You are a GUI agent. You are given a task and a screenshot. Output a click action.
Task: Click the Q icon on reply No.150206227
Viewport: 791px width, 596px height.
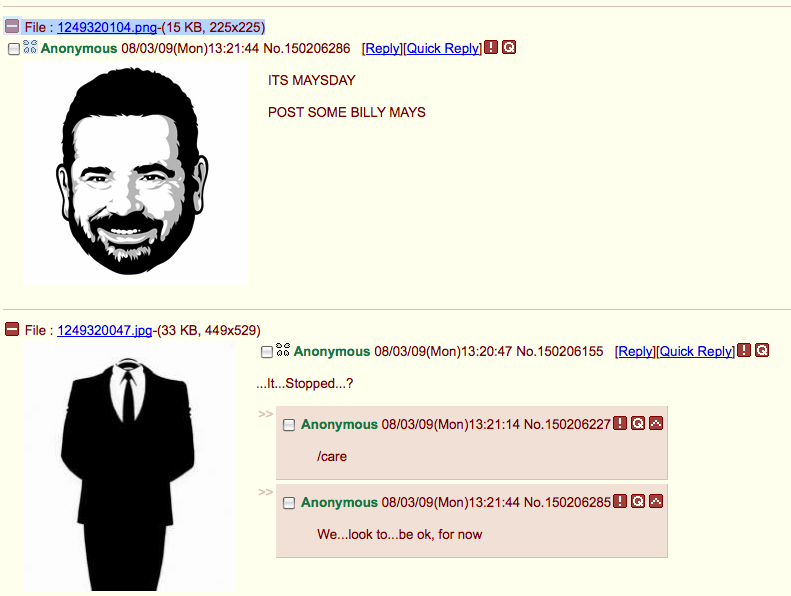point(638,423)
